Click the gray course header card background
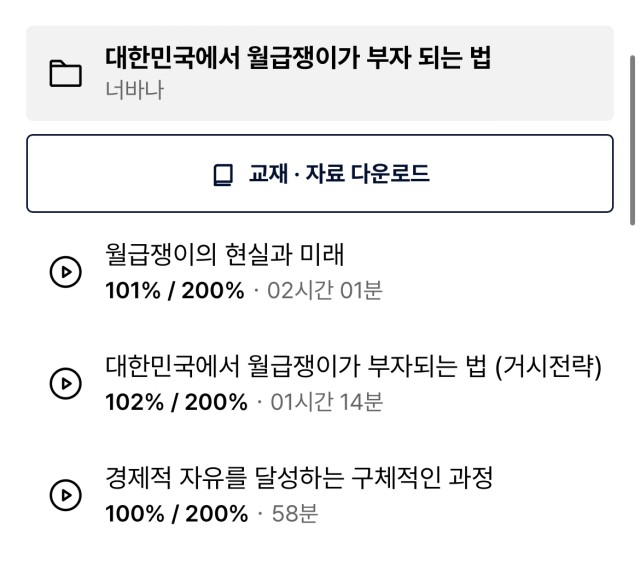Image resolution: width=640 pixels, height=568 pixels. 320,73
